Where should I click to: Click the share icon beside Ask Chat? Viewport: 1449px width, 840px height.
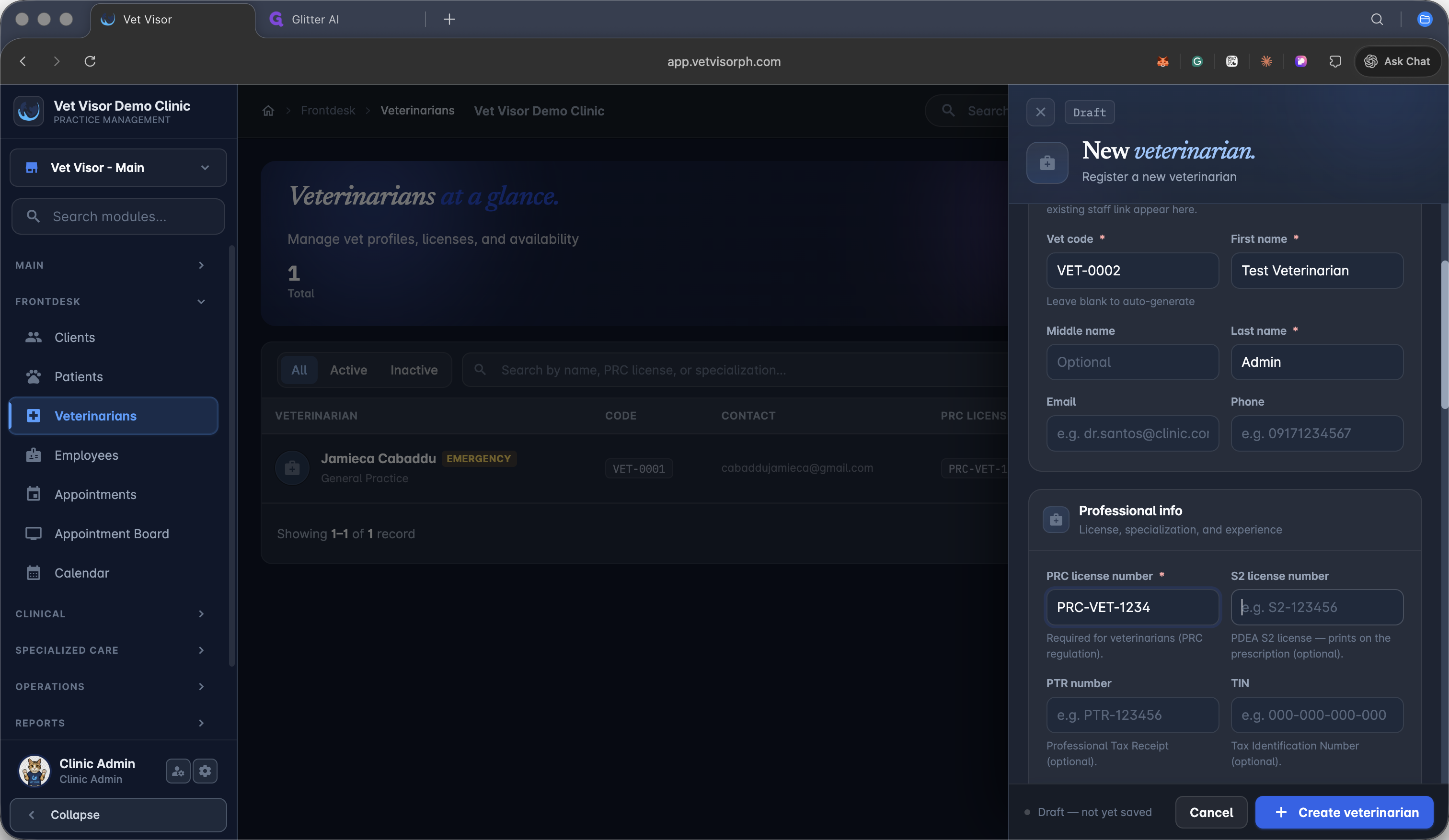point(1335,61)
